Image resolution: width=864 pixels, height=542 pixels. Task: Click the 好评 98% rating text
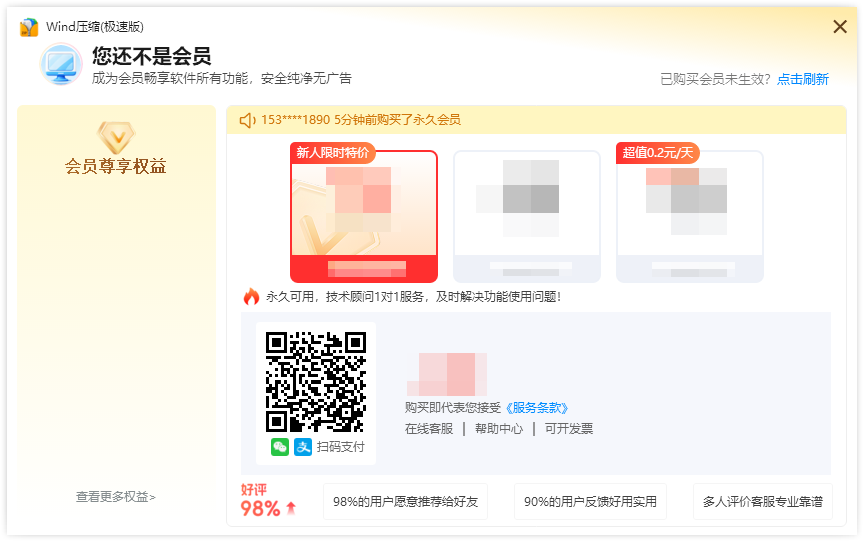pos(261,500)
